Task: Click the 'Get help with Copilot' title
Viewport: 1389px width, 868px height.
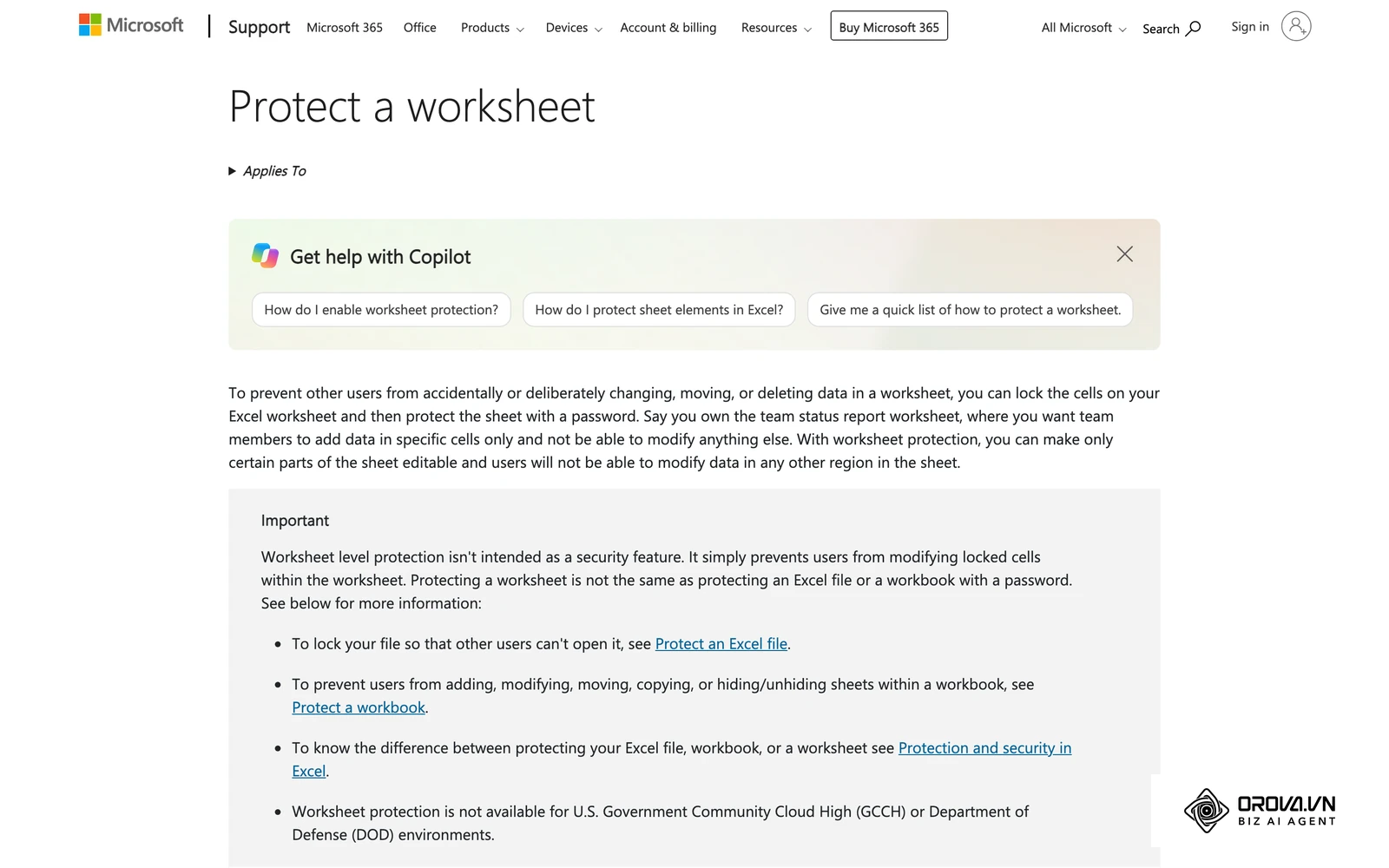Action: pos(380,257)
